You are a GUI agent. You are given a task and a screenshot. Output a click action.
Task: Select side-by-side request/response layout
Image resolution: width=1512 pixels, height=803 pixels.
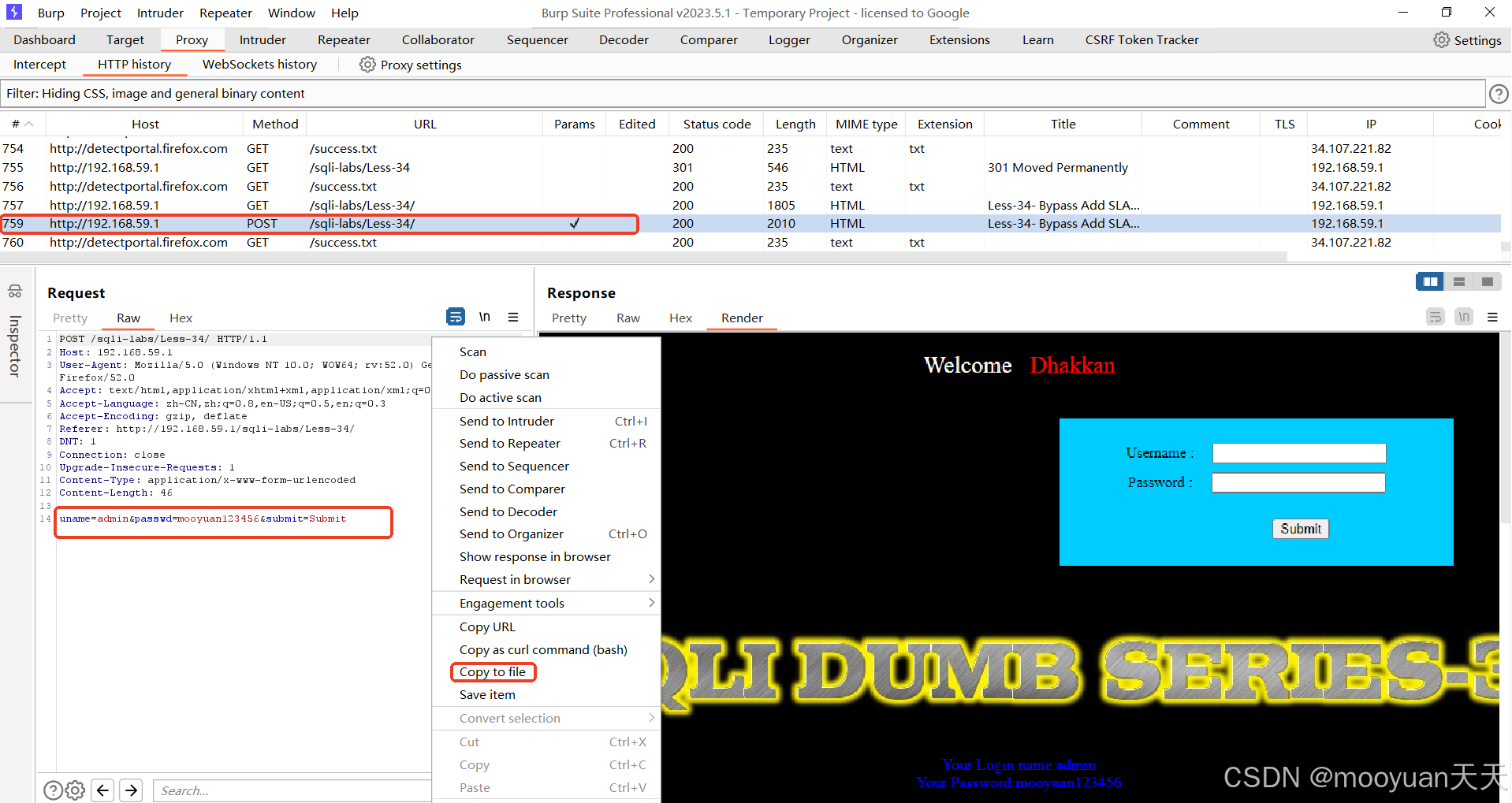1430,281
